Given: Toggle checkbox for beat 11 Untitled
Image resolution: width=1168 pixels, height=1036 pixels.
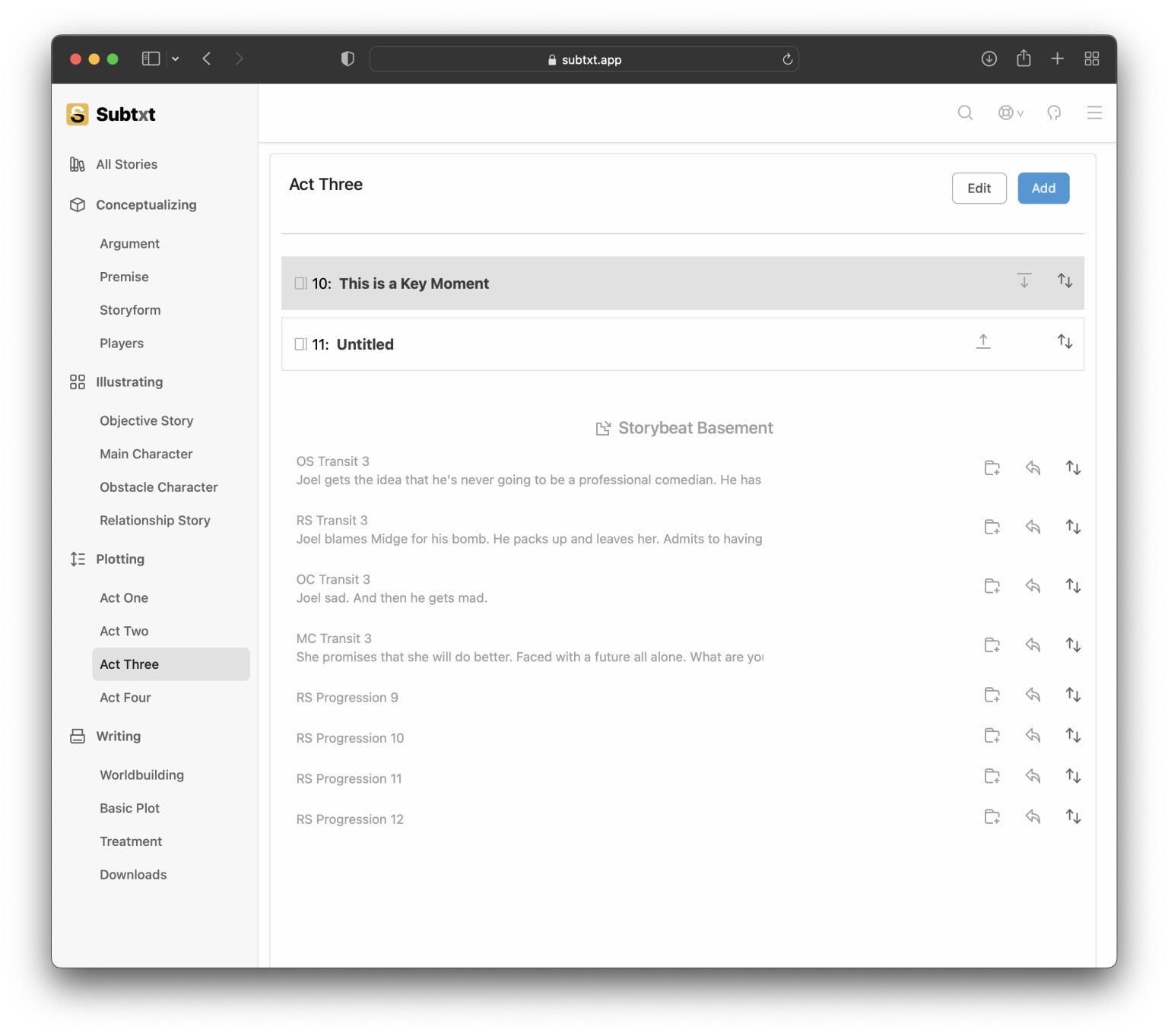Looking at the screenshot, I should pyautogui.click(x=300, y=344).
